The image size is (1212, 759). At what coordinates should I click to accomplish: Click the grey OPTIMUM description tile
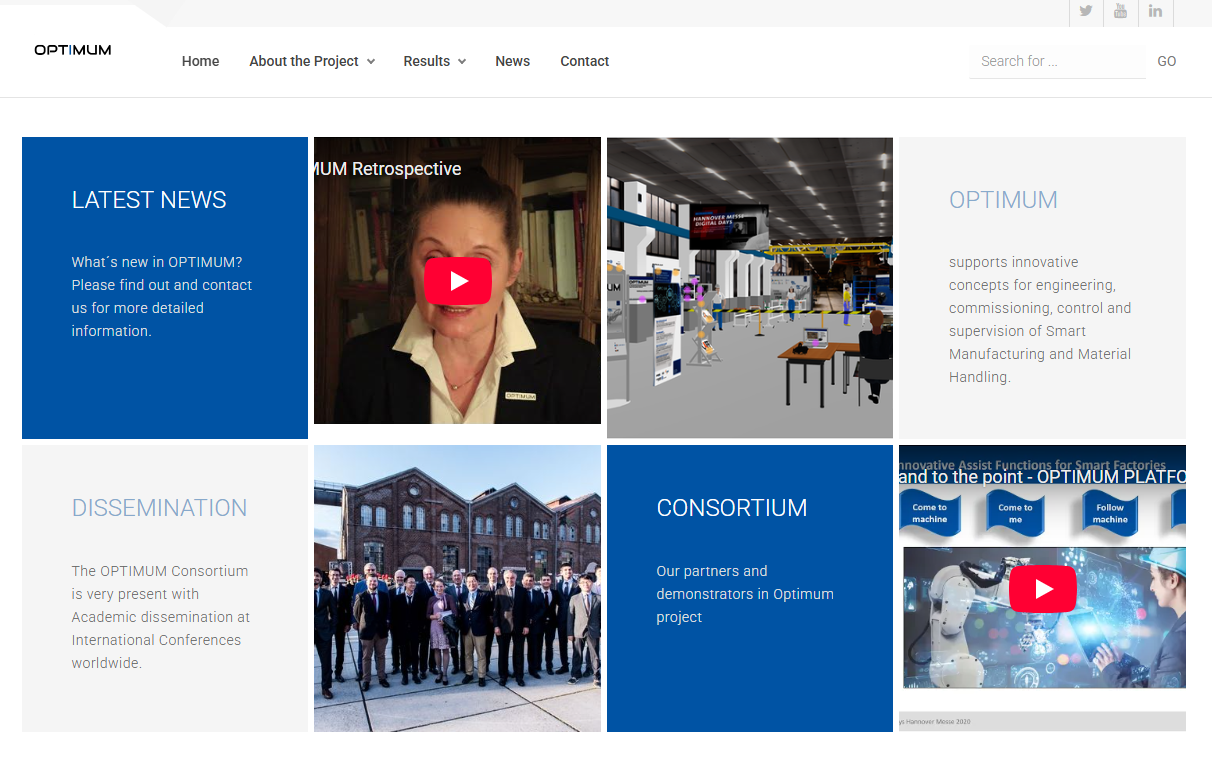point(1042,288)
